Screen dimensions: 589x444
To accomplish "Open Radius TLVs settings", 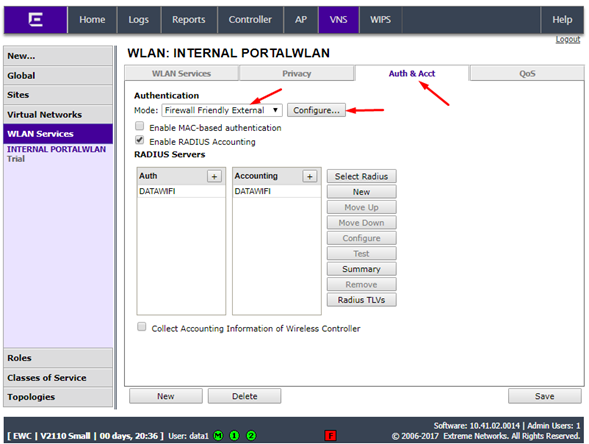I will point(361,299).
